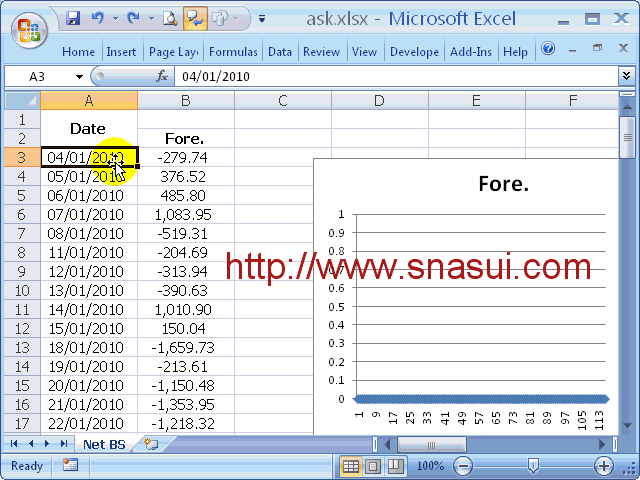Viewport: 640px width, 480px height.
Task: Switch to Page Layout view
Action: pos(372,466)
